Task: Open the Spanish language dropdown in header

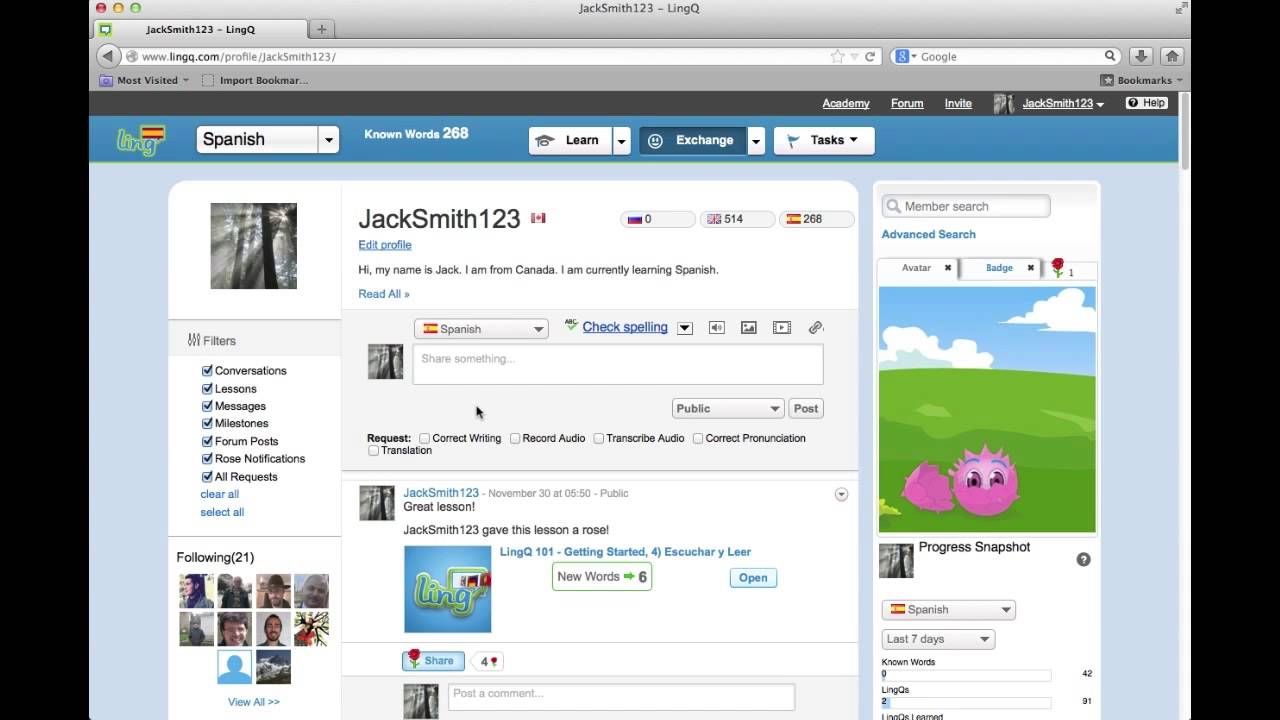Action: [328, 140]
